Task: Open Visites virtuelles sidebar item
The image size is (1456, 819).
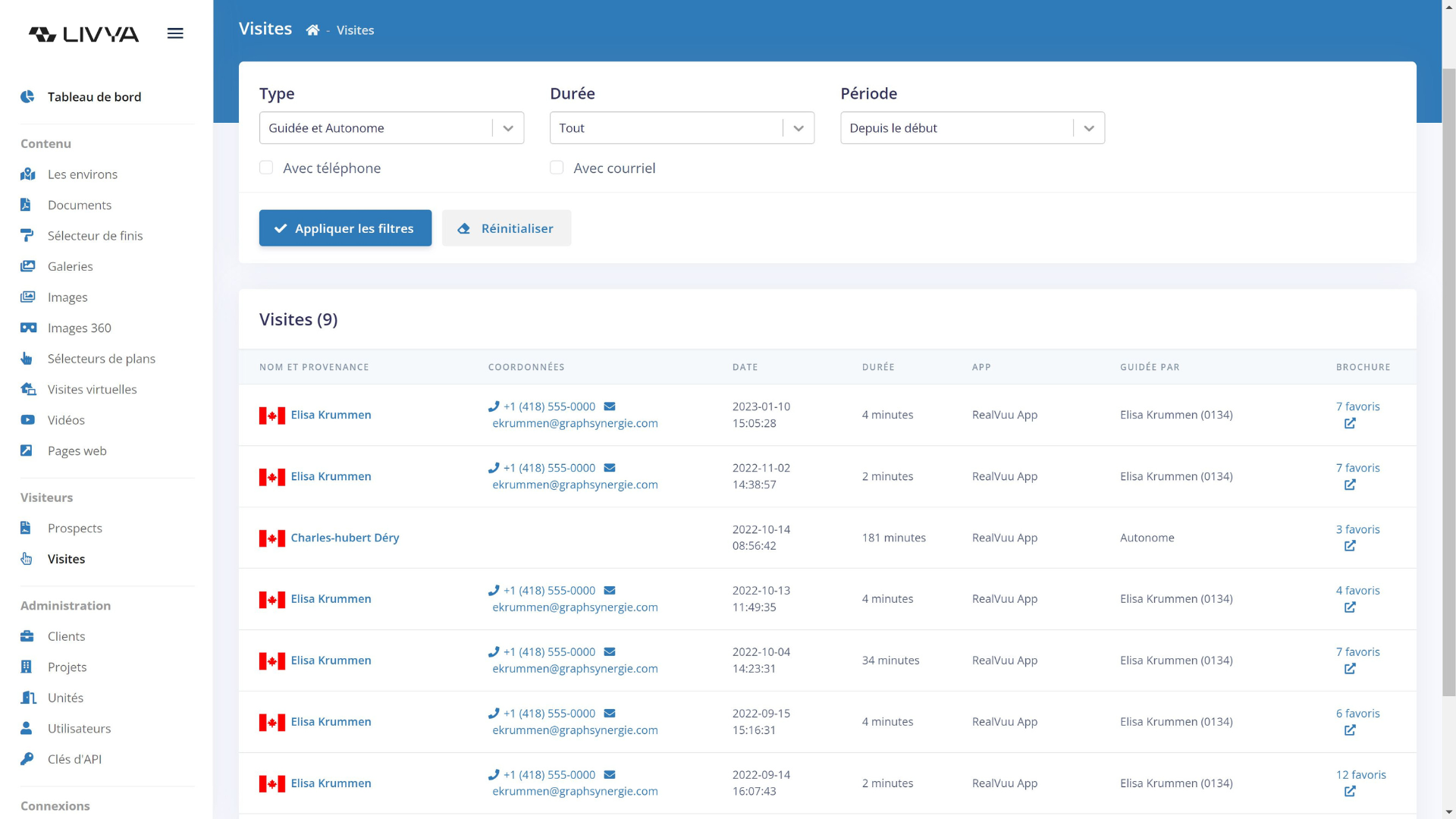Action: pyautogui.click(x=92, y=390)
